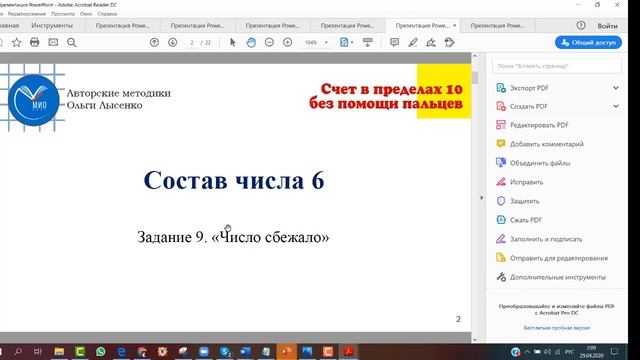Print the document with the printer icon

(35, 42)
